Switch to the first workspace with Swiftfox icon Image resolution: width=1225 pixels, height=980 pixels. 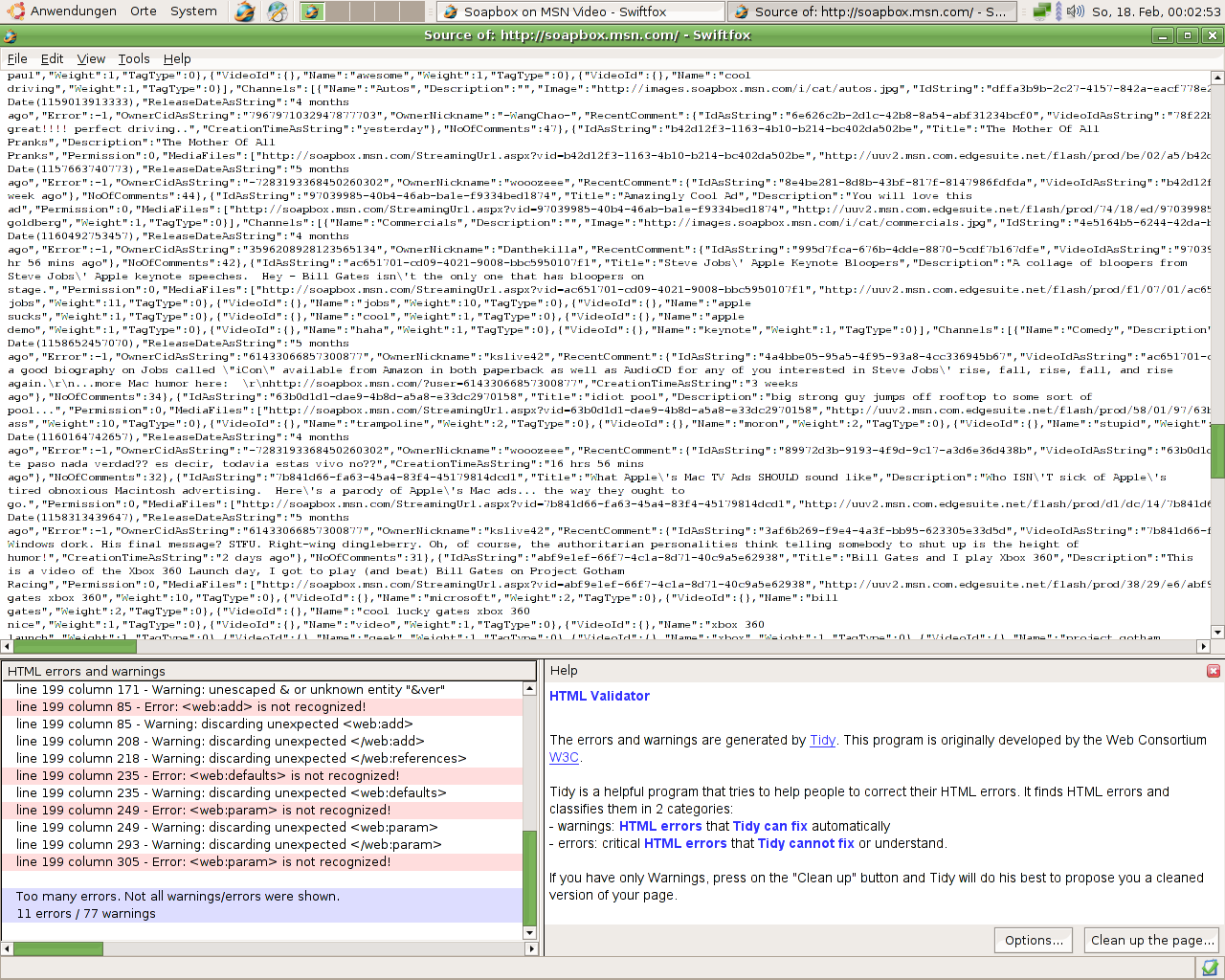(312, 11)
